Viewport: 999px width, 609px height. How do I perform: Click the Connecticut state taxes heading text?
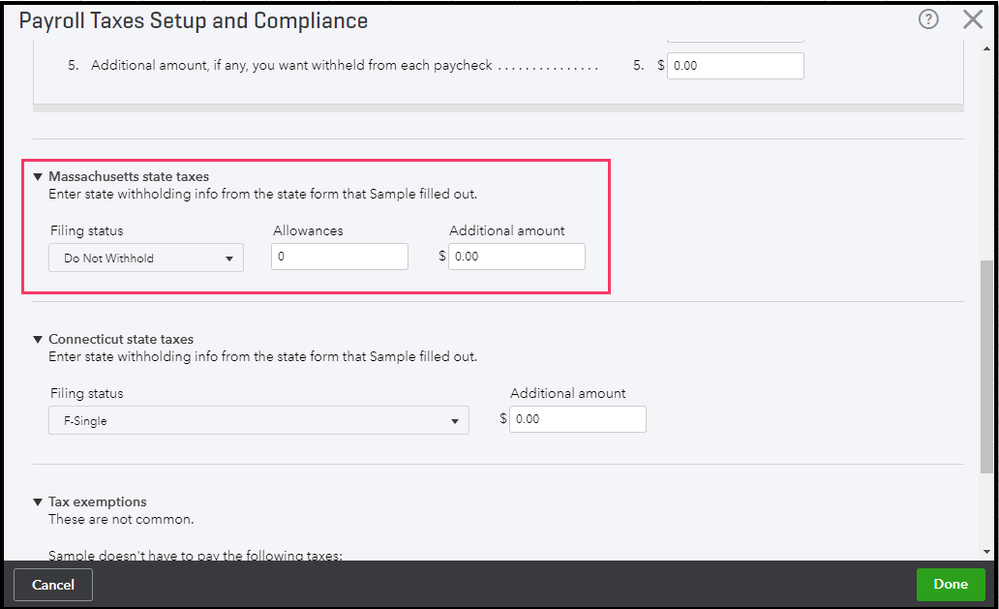click(121, 340)
